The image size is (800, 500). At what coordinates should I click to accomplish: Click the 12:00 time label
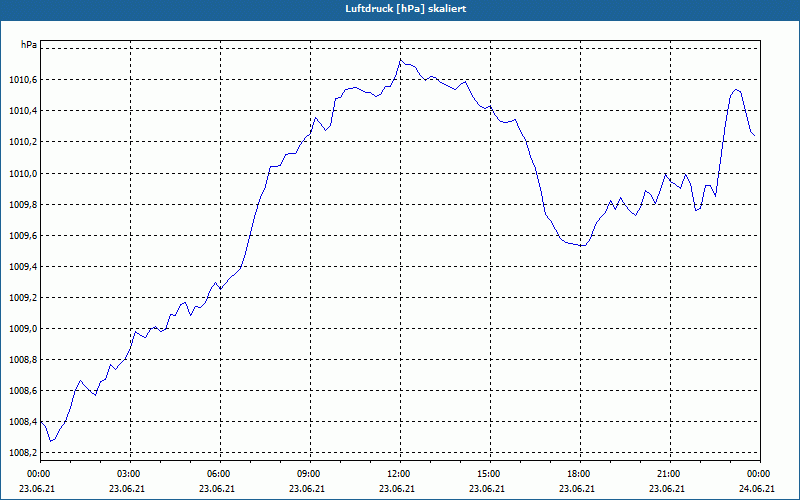[400, 474]
